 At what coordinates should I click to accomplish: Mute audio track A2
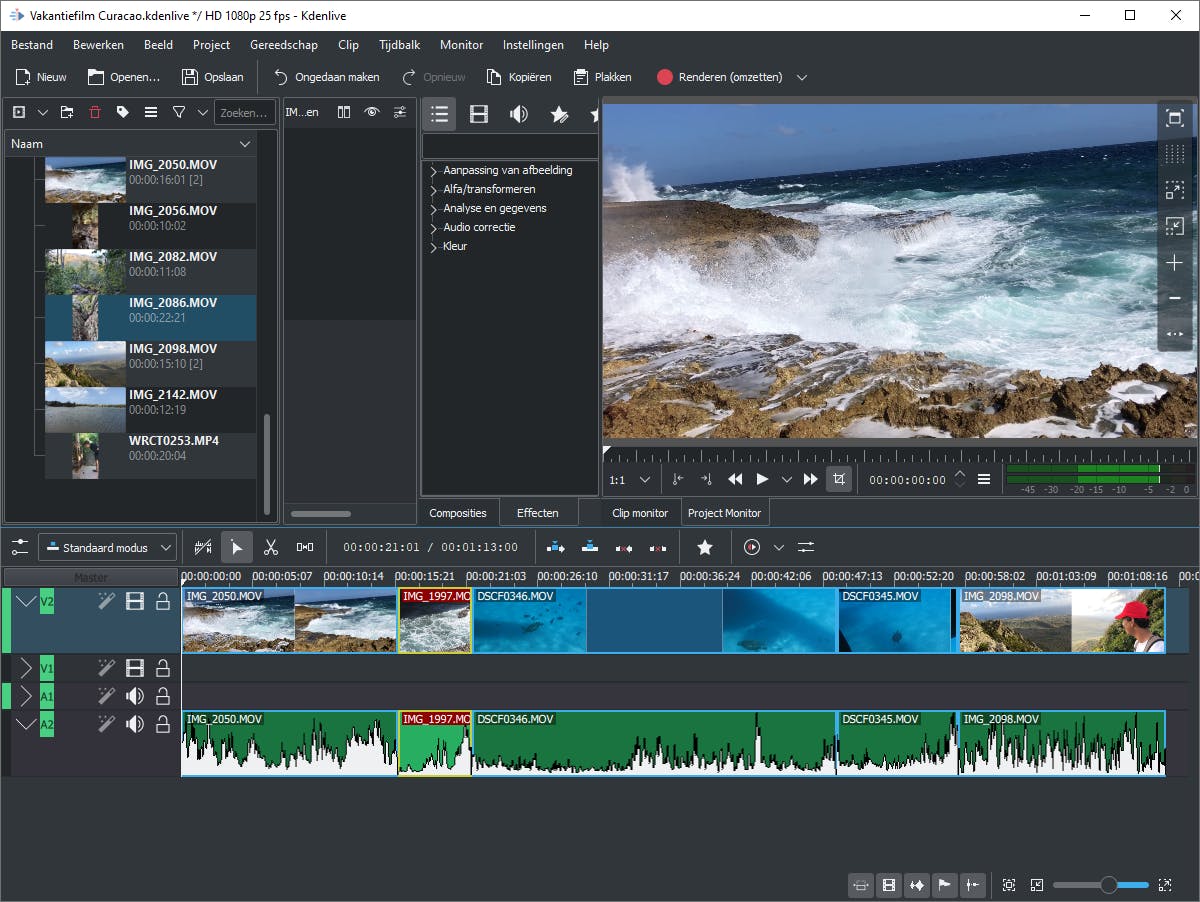click(135, 724)
